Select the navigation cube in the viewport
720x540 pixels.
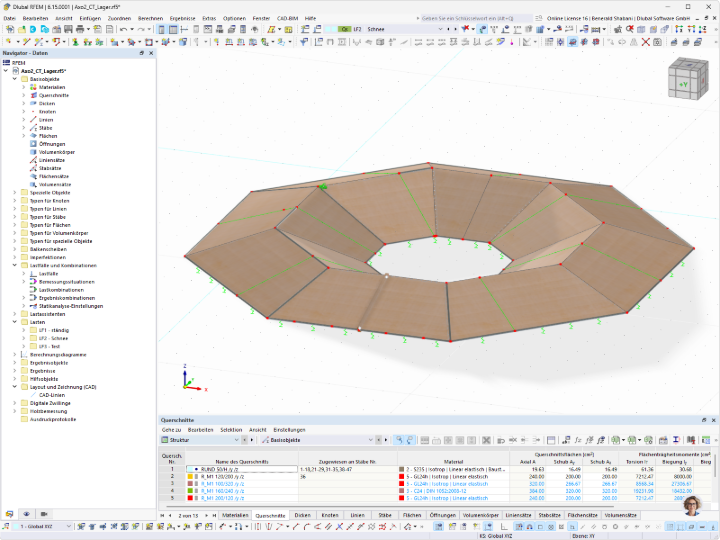(x=687, y=79)
